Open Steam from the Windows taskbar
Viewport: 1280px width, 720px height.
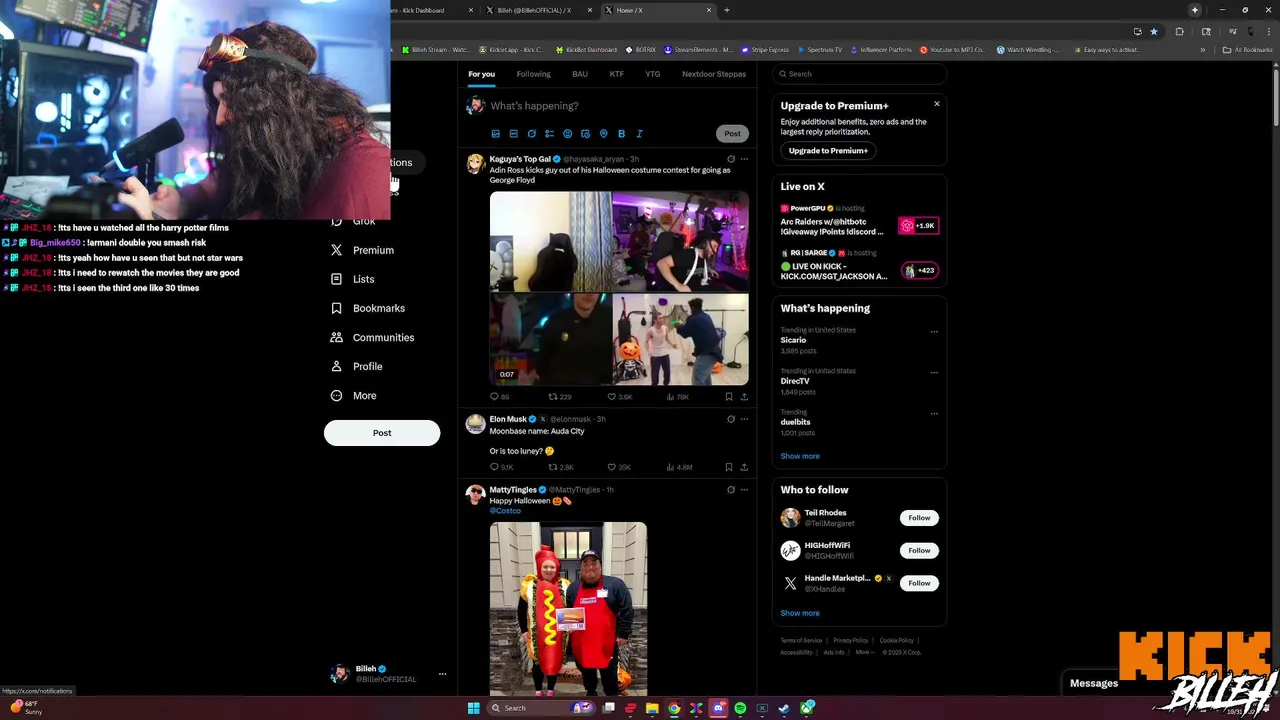(x=784, y=708)
